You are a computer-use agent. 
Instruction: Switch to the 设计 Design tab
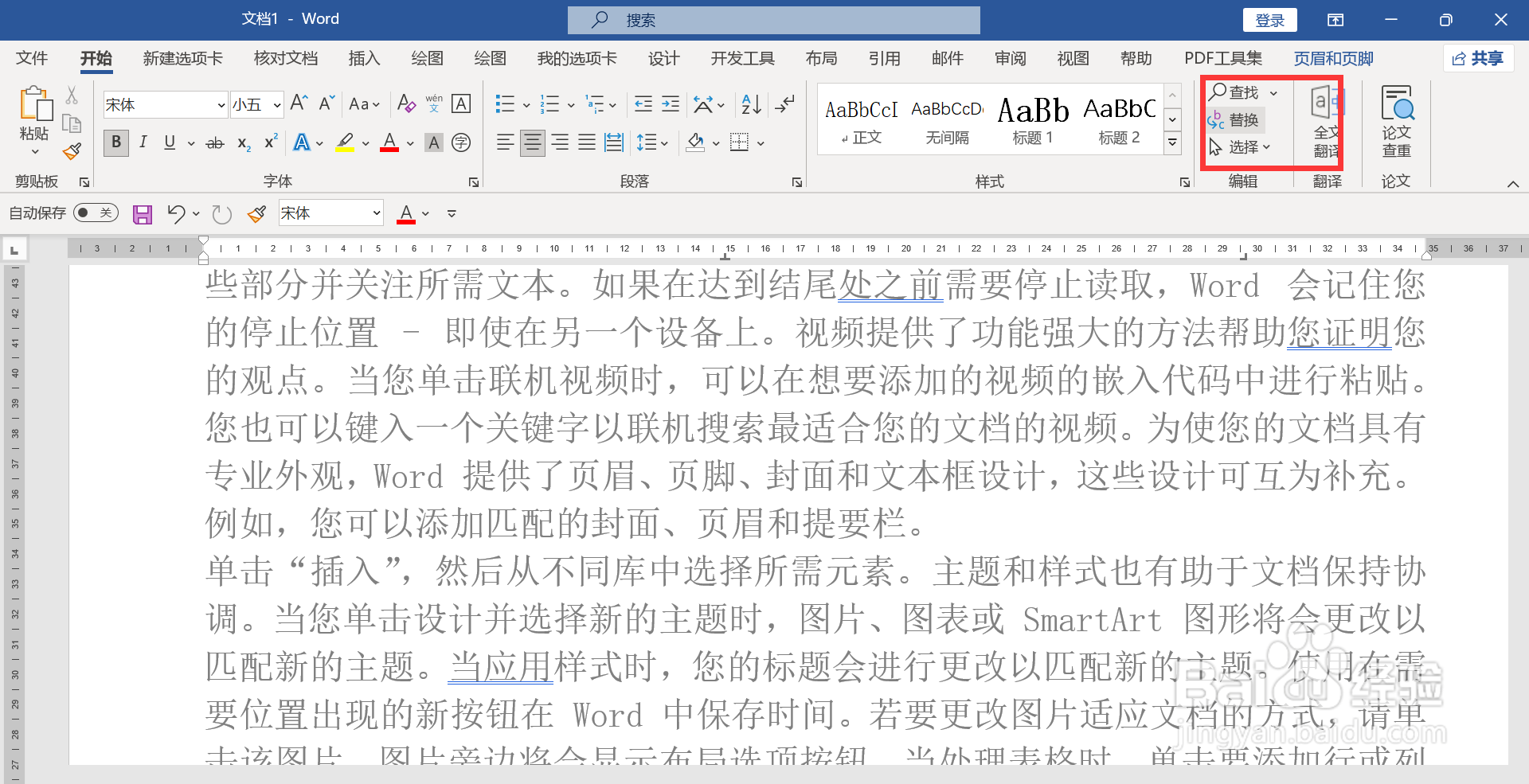[663, 58]
